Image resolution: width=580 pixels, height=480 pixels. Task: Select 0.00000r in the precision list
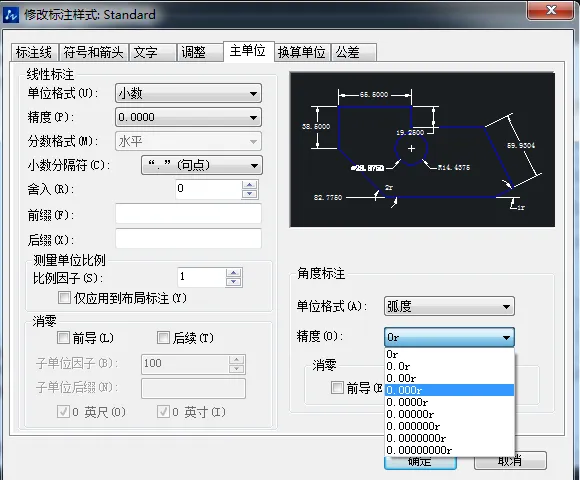pyautogui.click(x=449, y=414)
